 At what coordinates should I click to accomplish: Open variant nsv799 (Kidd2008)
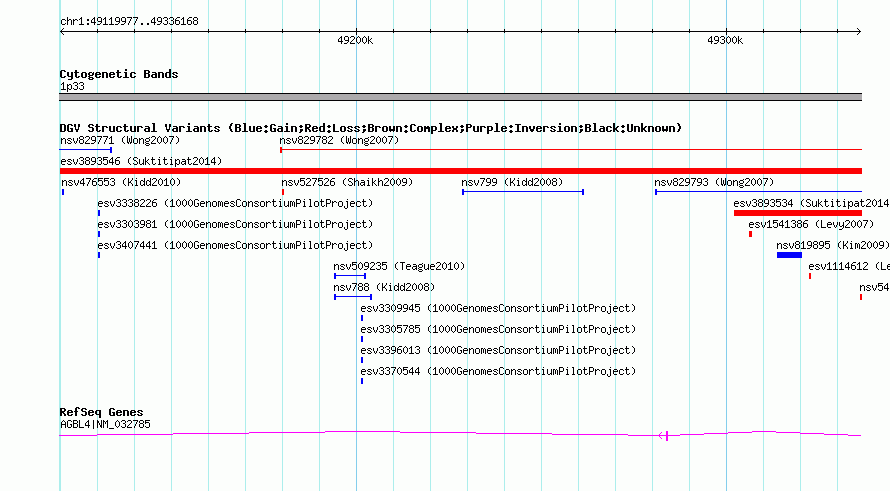click(512, 182)
